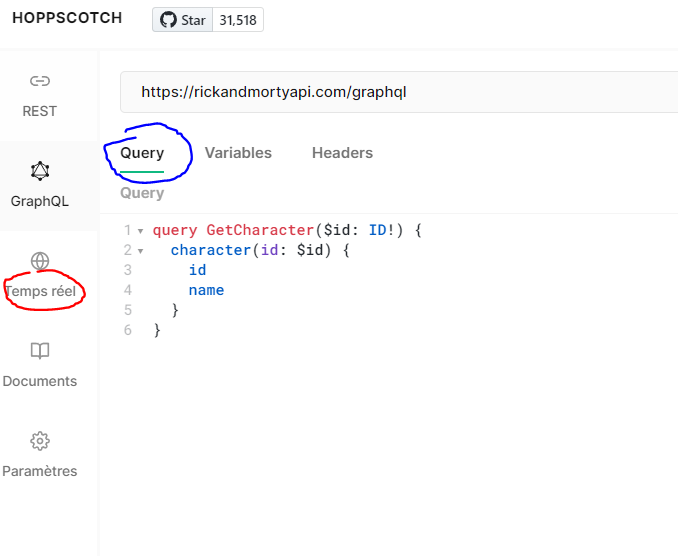Click line number 6 in the gutter
Viewport: 678px width, 556px height.
(128, 330)
